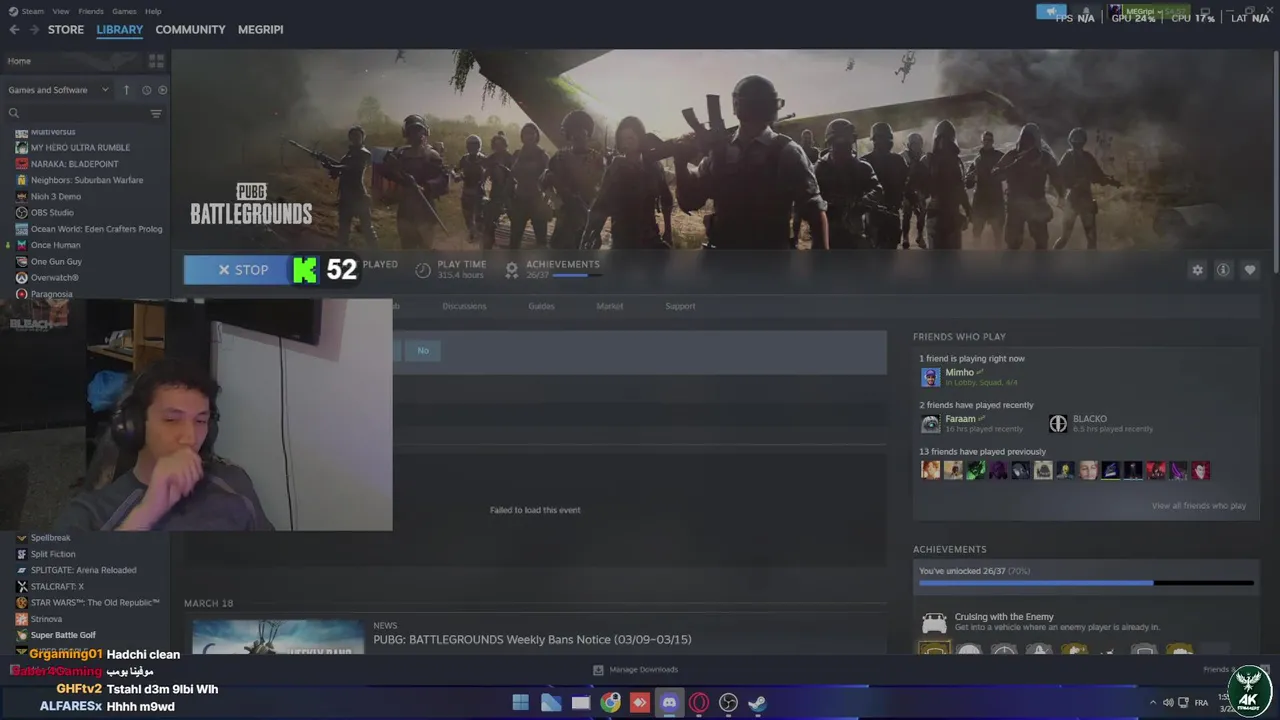Open Steam from the taskbar
This screenshot has height=720, width=1280.
point(758,703)
